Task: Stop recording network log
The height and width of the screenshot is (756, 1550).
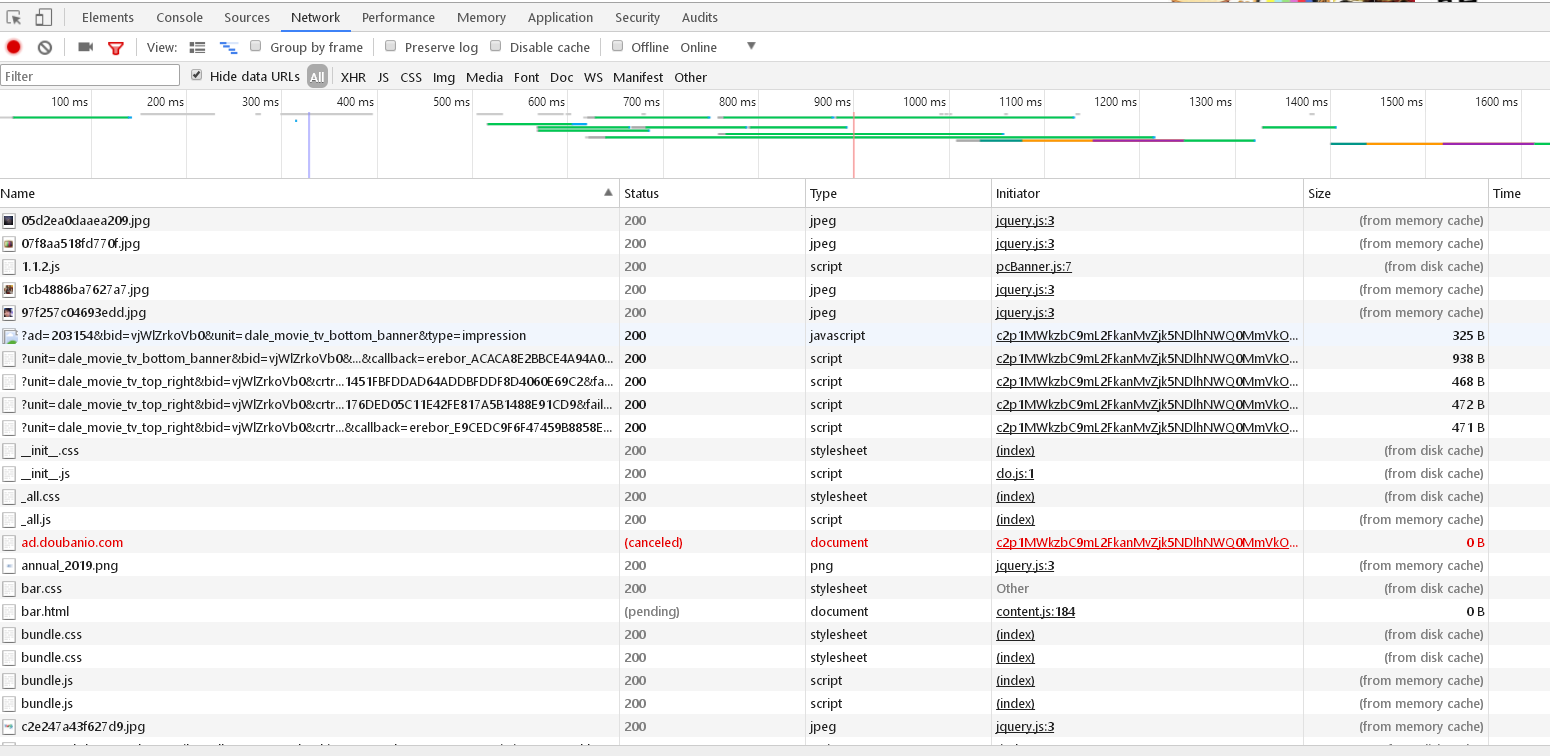Action: click(12, 47)
